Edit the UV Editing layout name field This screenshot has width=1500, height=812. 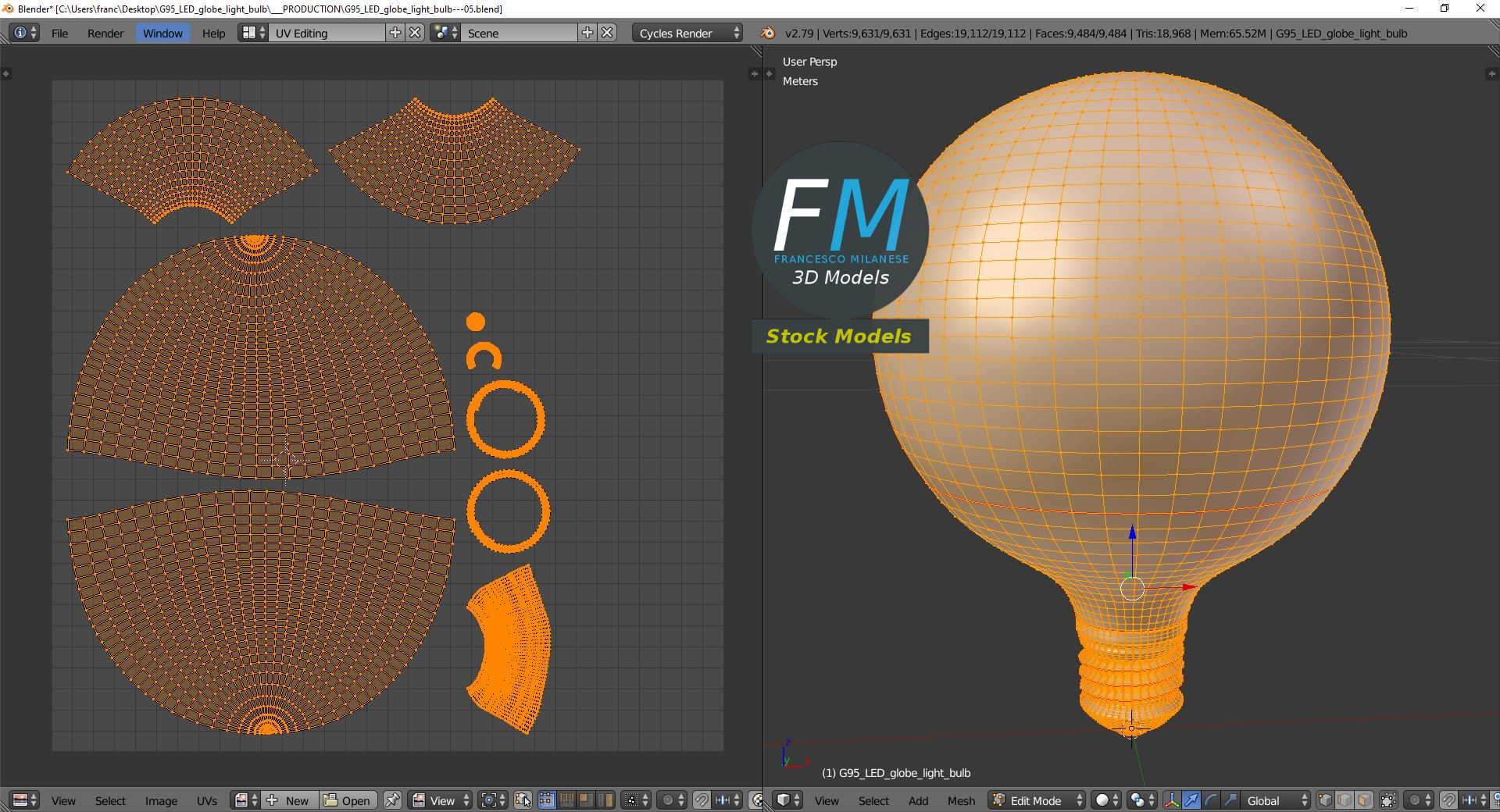327,33
